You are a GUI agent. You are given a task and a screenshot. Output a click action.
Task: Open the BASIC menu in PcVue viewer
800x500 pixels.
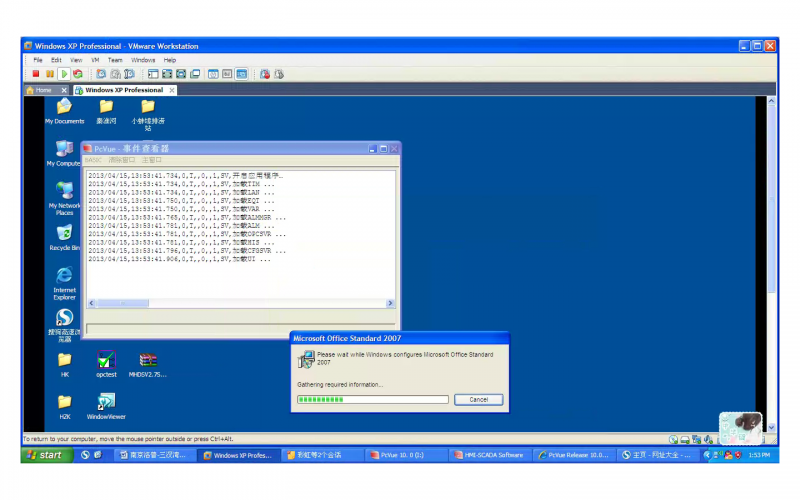93,160
